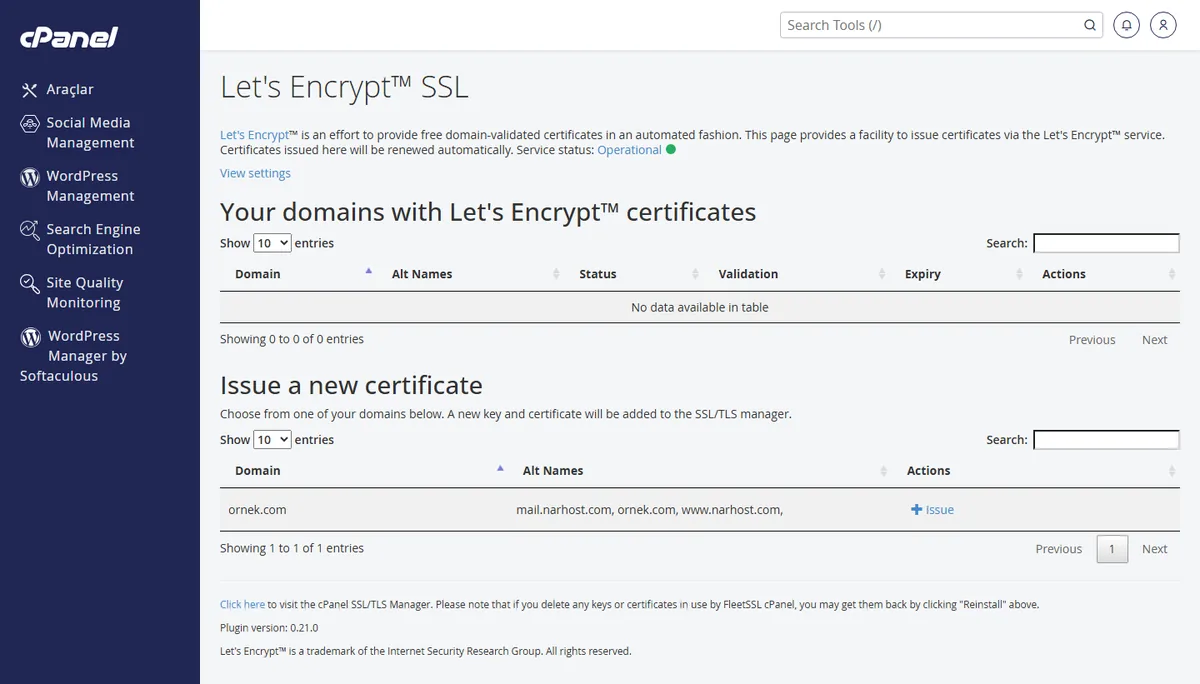Click 'Showing 1 to 1 of 1 entries' text
Image resolution: width=1200 pixels, height=684 pixels.
click(x=292, y=549)
